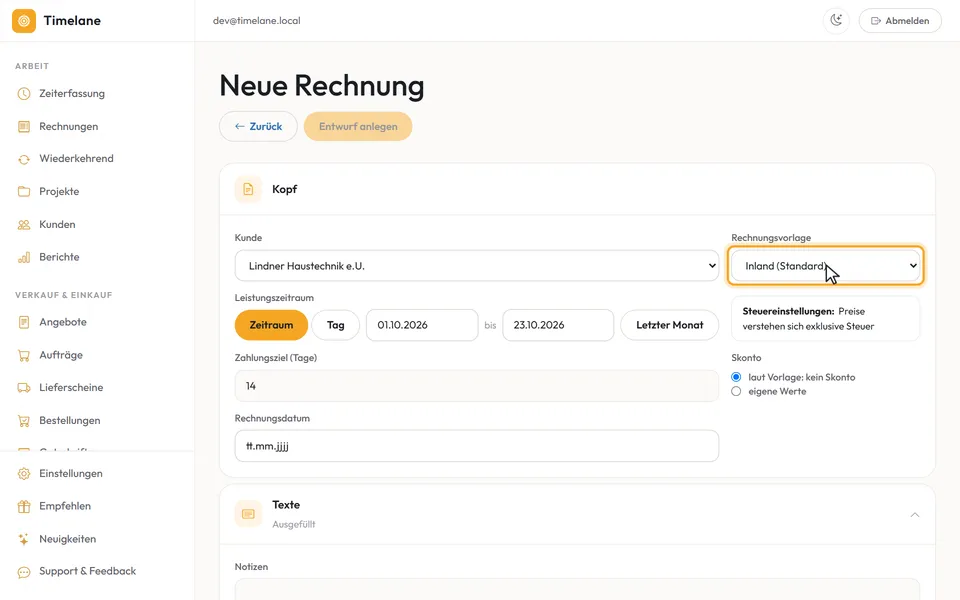This screenshot has width=960, height=600.
Task: Click Entwurf anlegen button
Action: [358, 127]
